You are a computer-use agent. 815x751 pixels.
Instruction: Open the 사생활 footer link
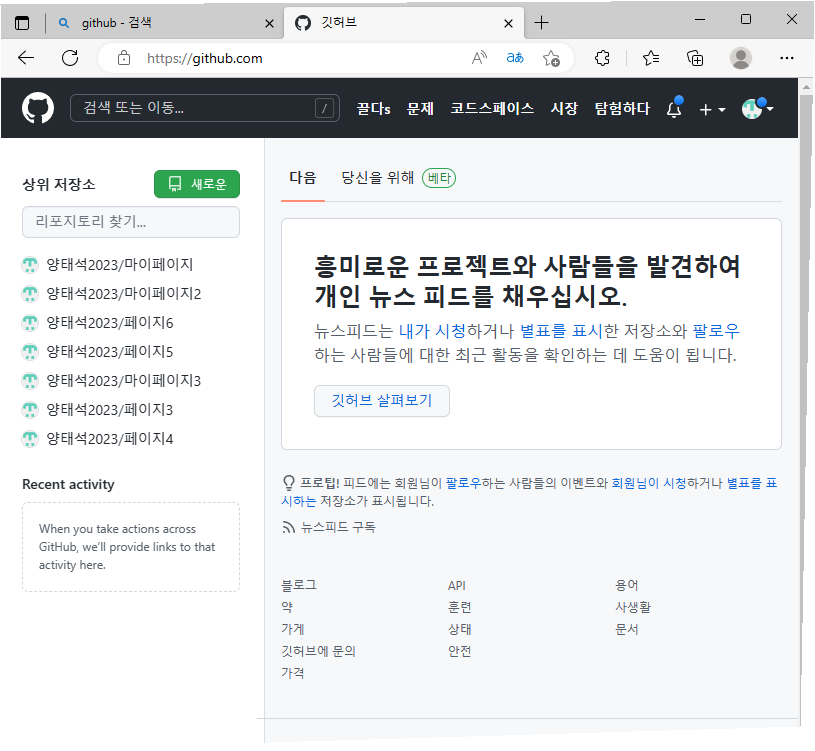point(633,607)
